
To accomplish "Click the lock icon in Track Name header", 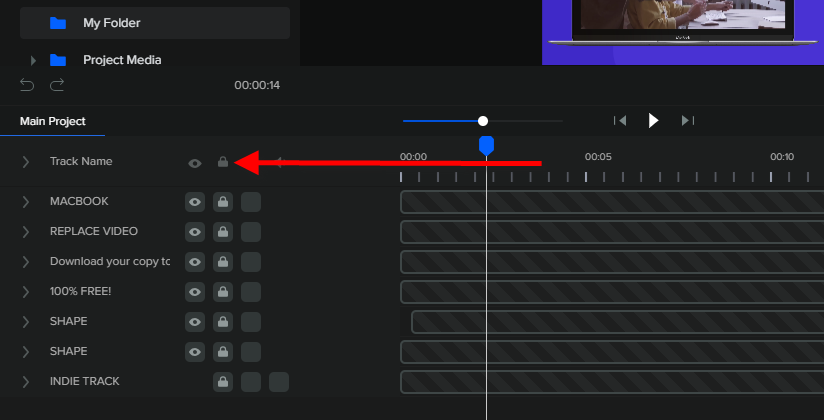I will click(x=223, y=162).
